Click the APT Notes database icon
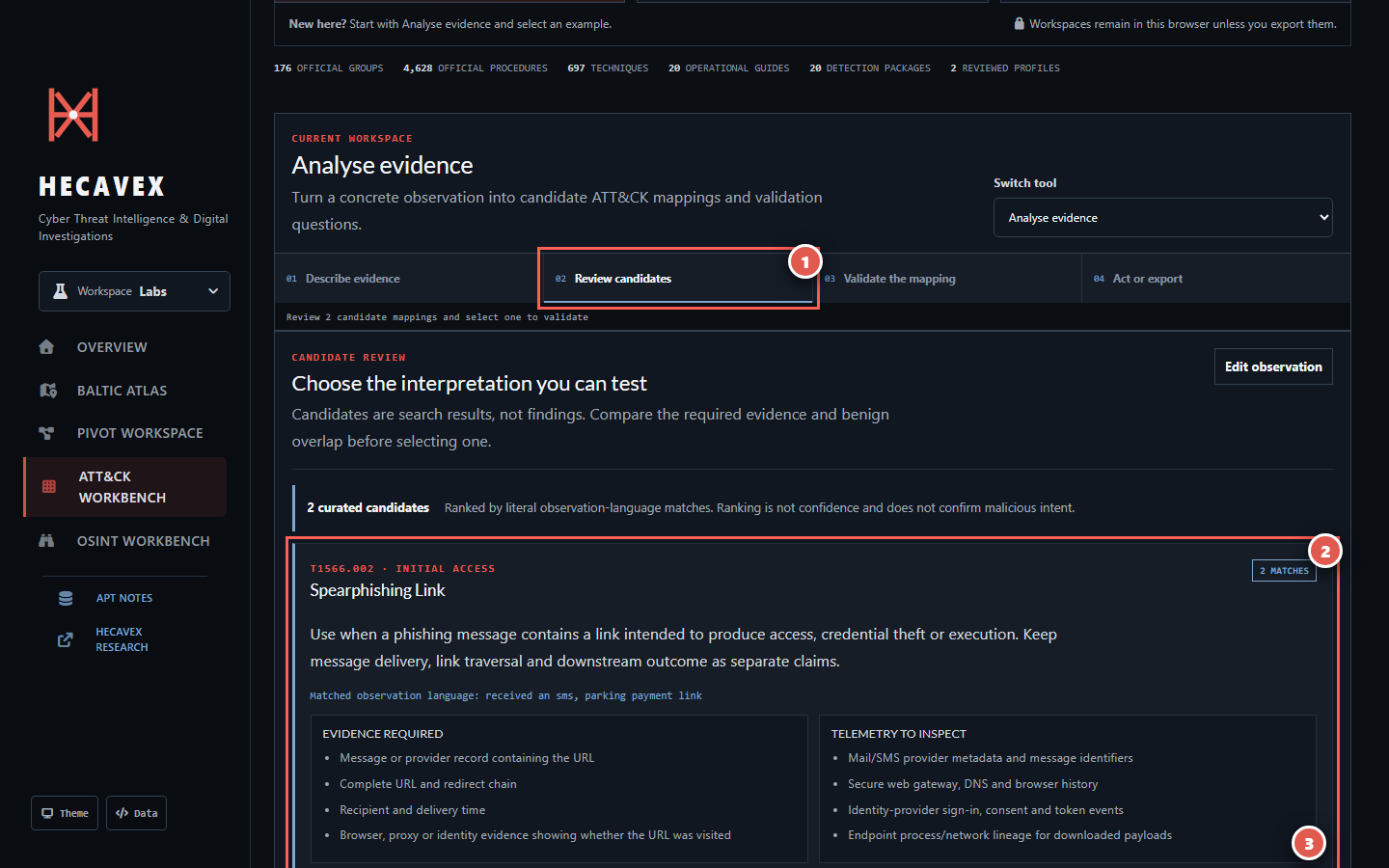The height and width of the screenshot is (868, 1389). click(66, 598)
